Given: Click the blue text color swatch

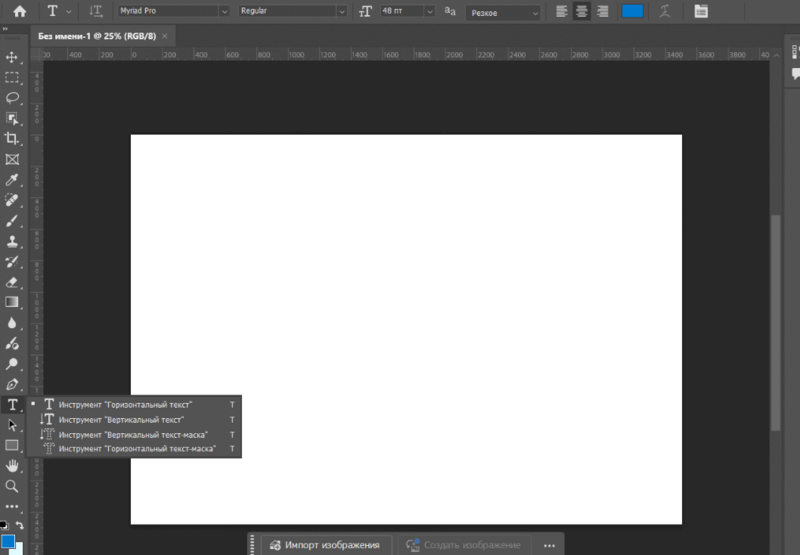Looking at the screenshot, I should 632,12.
